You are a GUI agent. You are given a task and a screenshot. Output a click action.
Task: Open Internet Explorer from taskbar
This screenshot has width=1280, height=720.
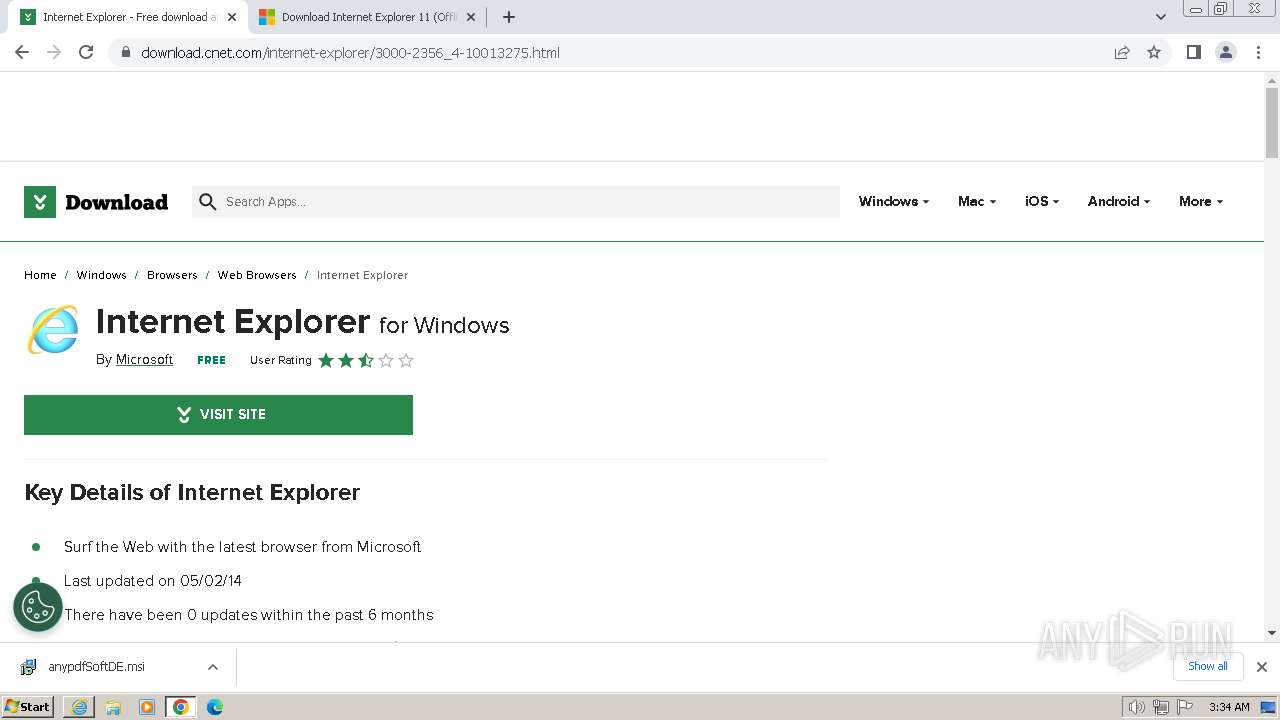tap(79, 707)
